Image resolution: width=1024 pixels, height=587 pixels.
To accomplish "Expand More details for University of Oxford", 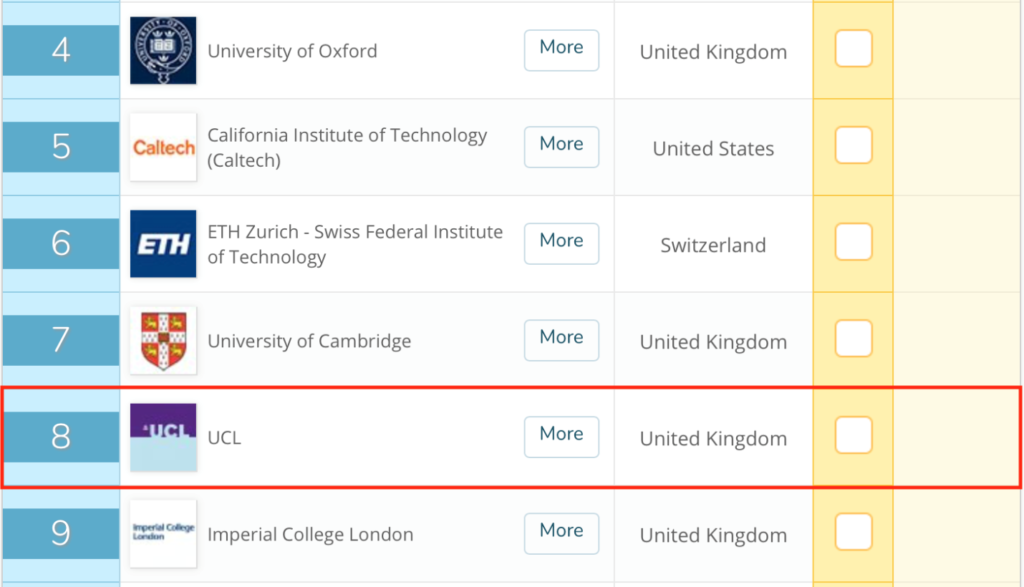I will coord(562,50).
